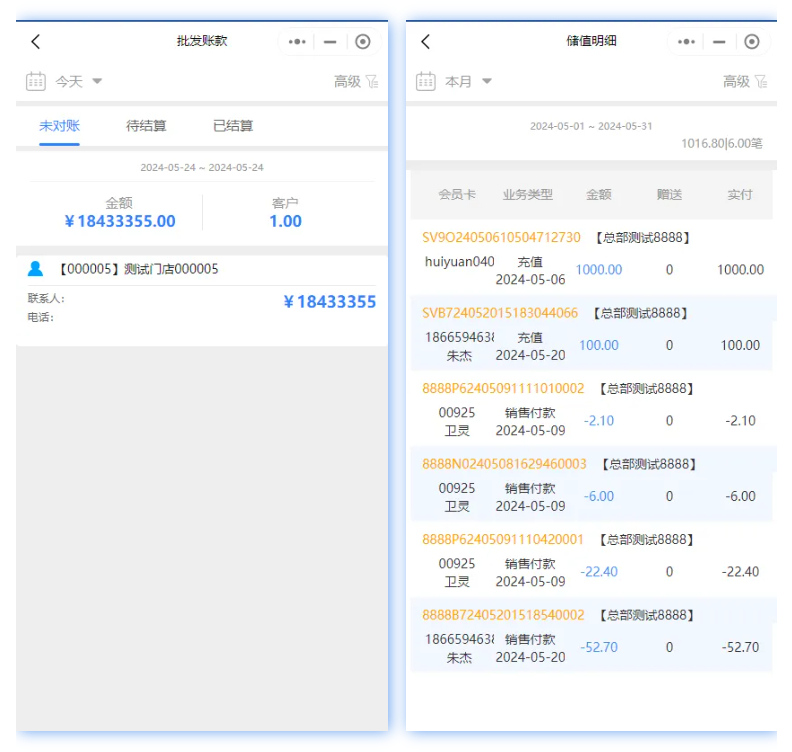Select the 未对账 tab

tap(59, 126)
